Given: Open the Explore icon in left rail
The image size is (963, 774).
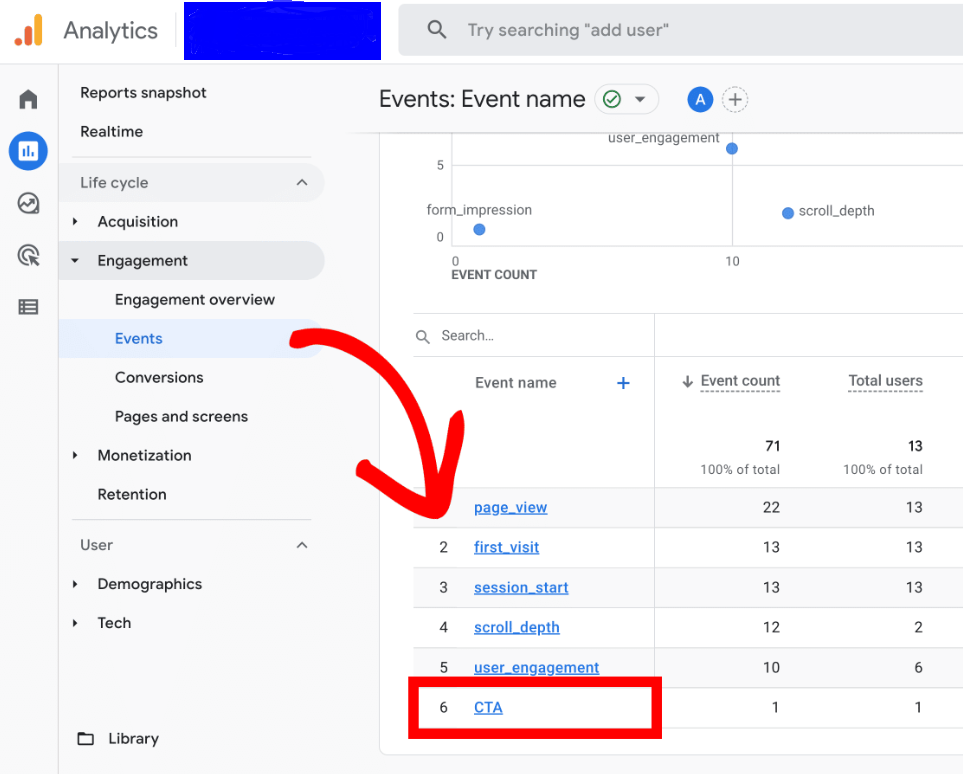Looking at the screenshot, I should click(28, 203).
